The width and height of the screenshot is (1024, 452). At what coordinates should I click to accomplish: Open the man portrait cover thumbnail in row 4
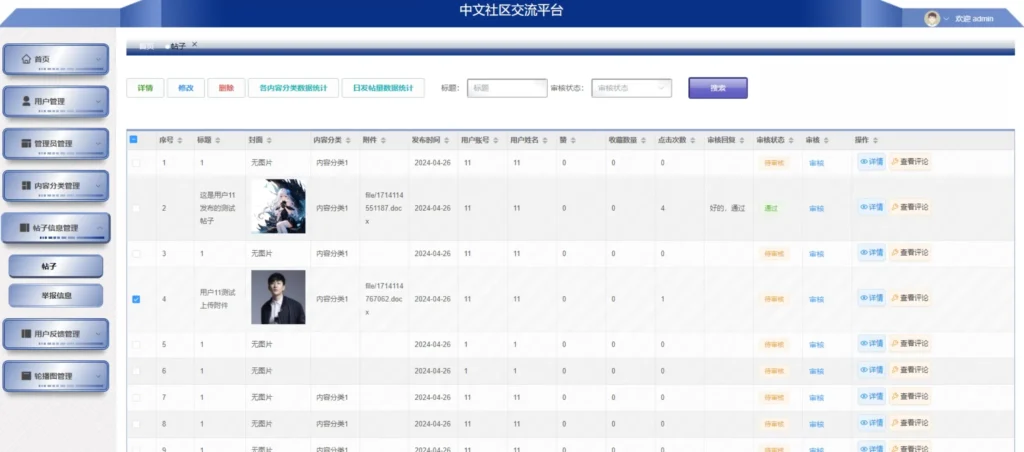click(278, 297)
